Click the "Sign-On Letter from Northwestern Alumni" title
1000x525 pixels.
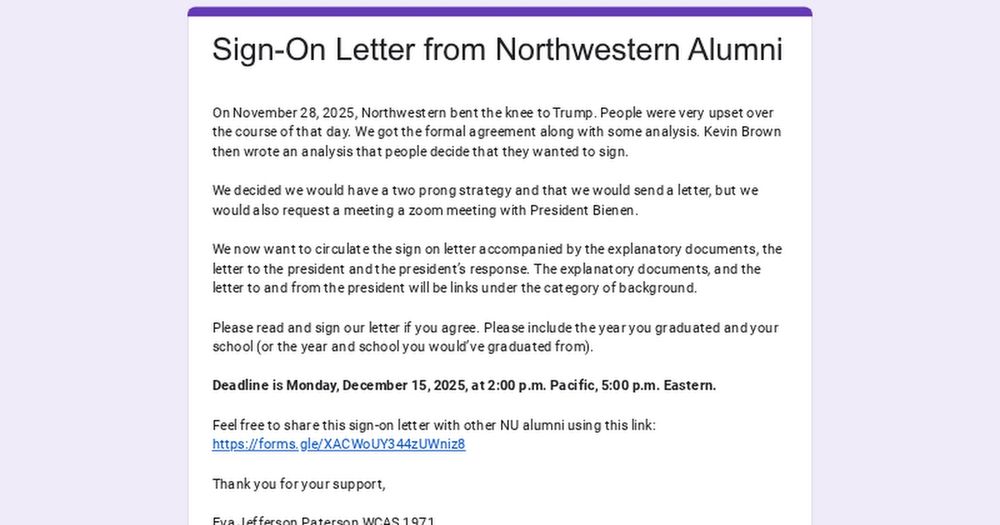pos(497,50)
